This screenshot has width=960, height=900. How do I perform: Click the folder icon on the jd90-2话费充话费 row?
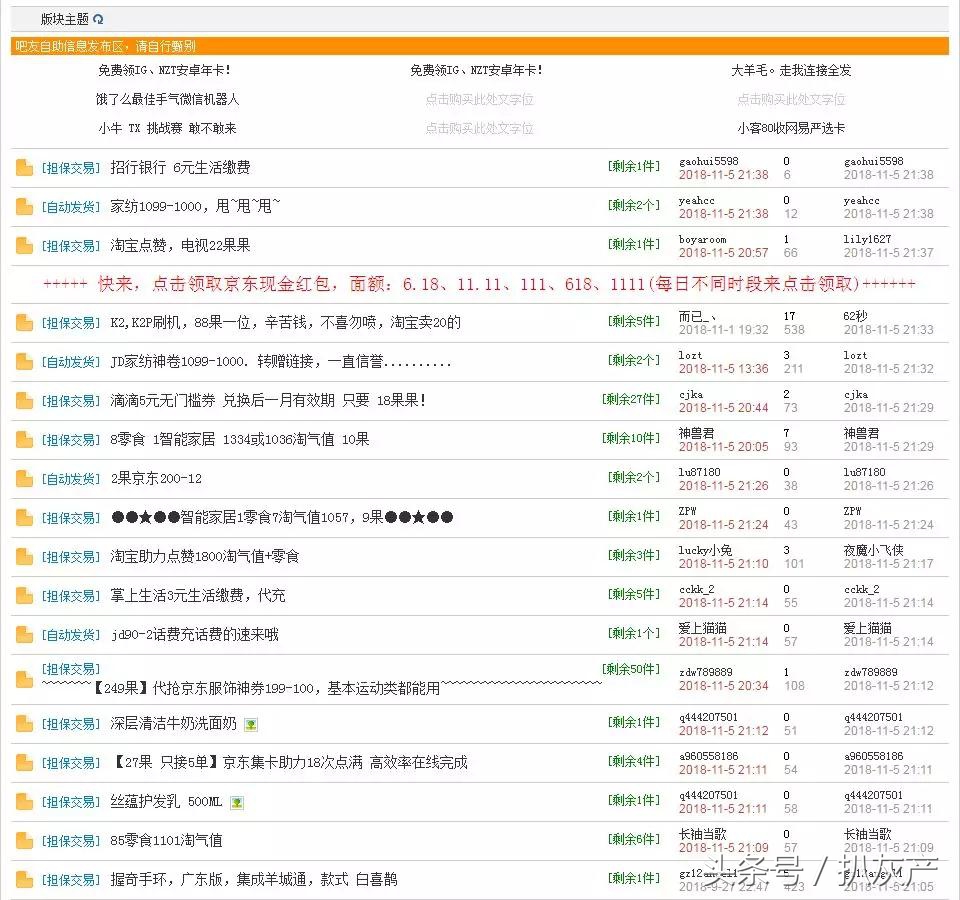coord(23,633)
